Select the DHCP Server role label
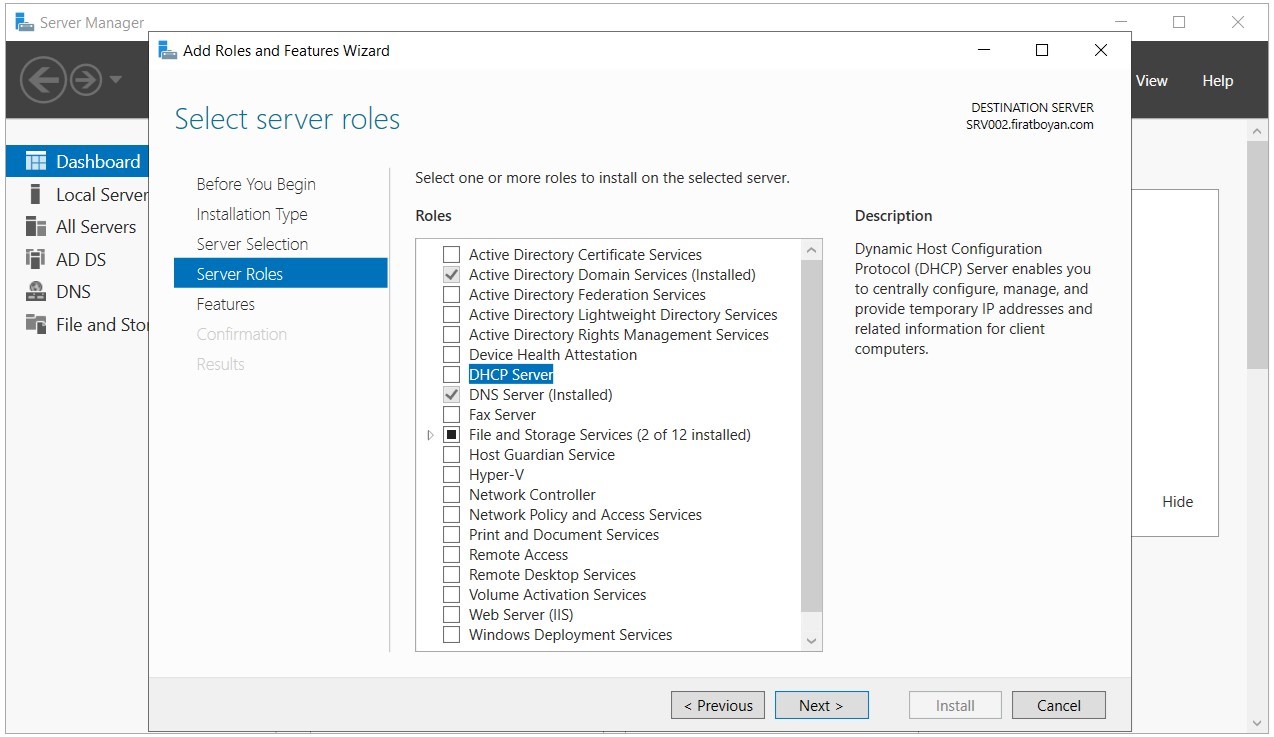Image resolution: width=1274 pixels, height=737 pixels. 511,375
